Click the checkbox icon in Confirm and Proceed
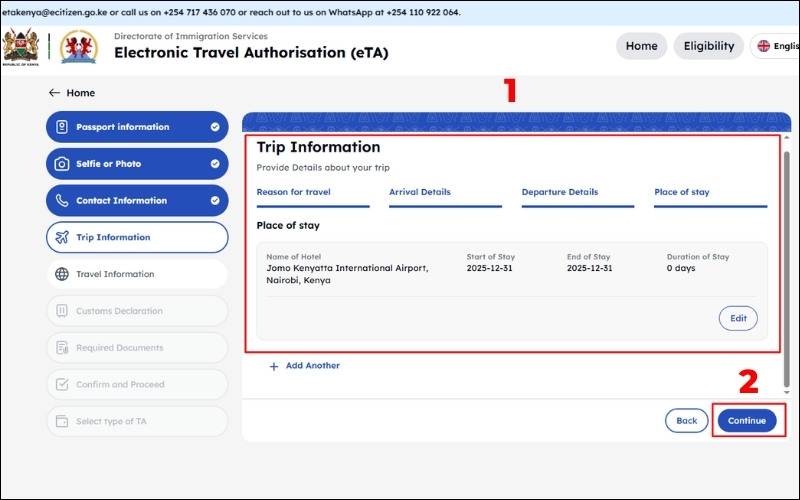 [62, 384]
